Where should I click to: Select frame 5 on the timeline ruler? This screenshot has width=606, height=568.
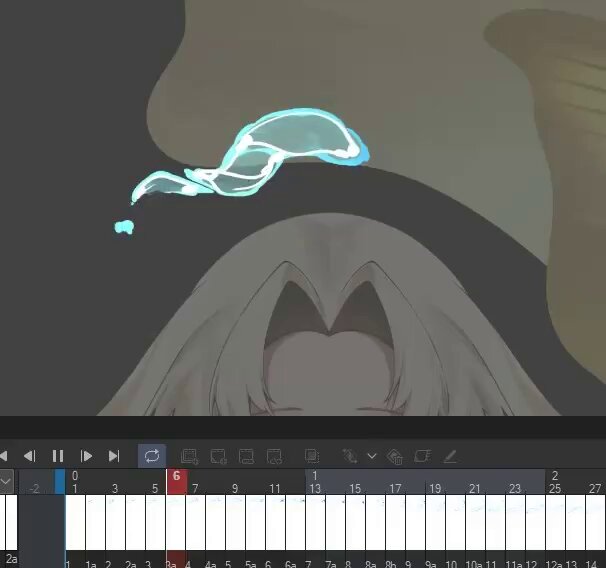coord(155,489)
